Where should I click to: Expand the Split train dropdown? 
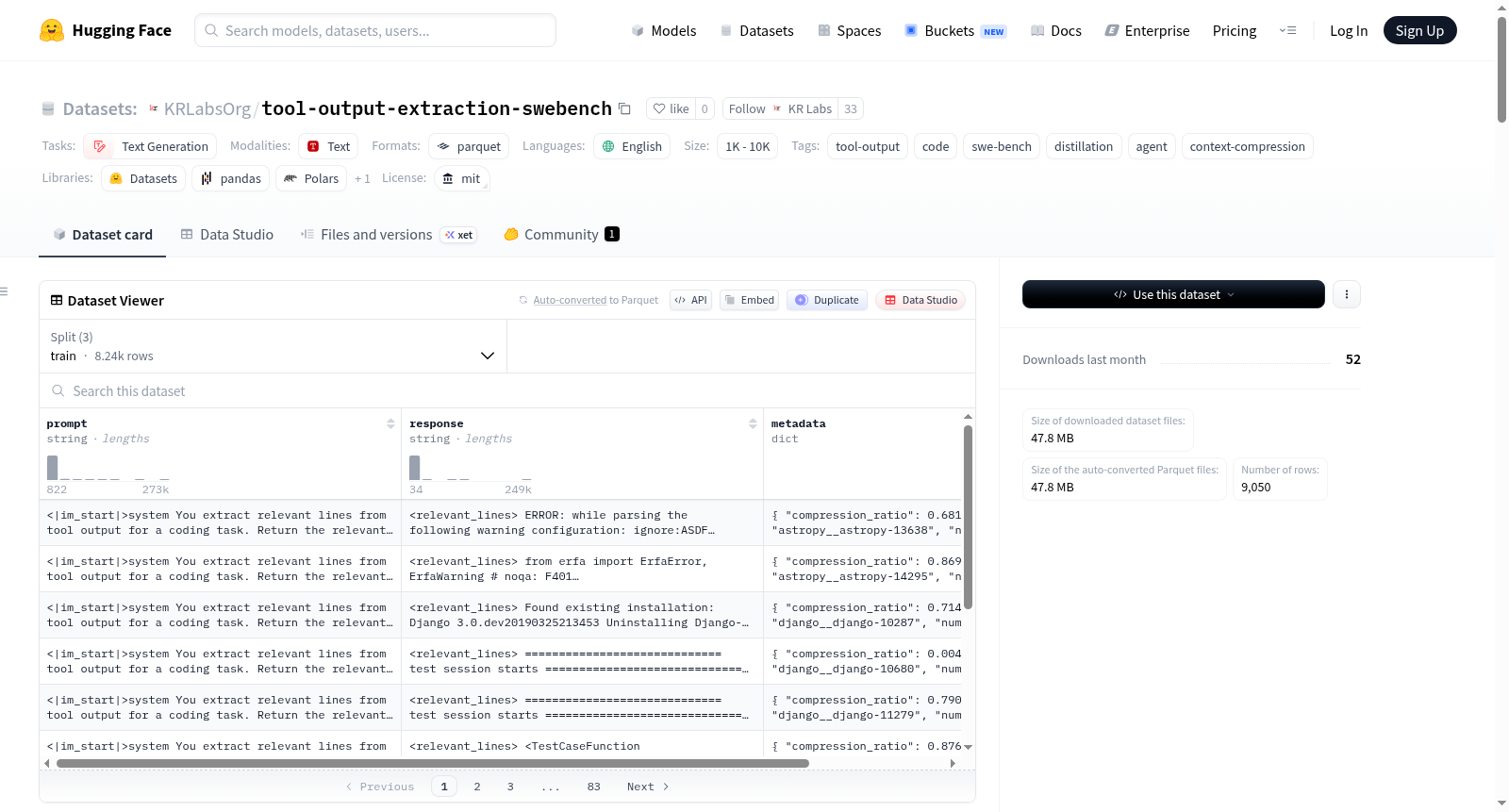[x=273, y=346]
